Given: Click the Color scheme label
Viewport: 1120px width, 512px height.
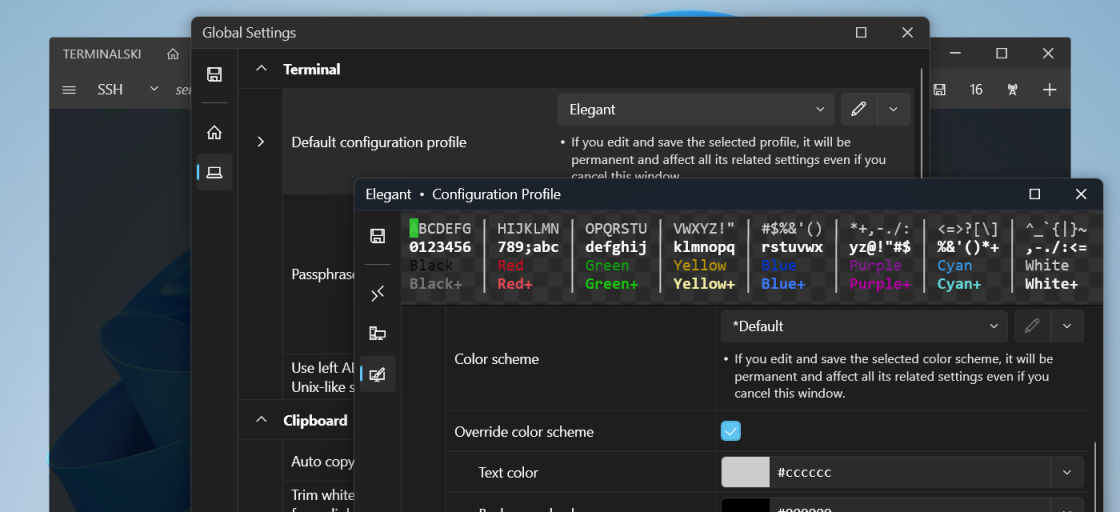Looking at the screenshot, I should pos(496,359).
